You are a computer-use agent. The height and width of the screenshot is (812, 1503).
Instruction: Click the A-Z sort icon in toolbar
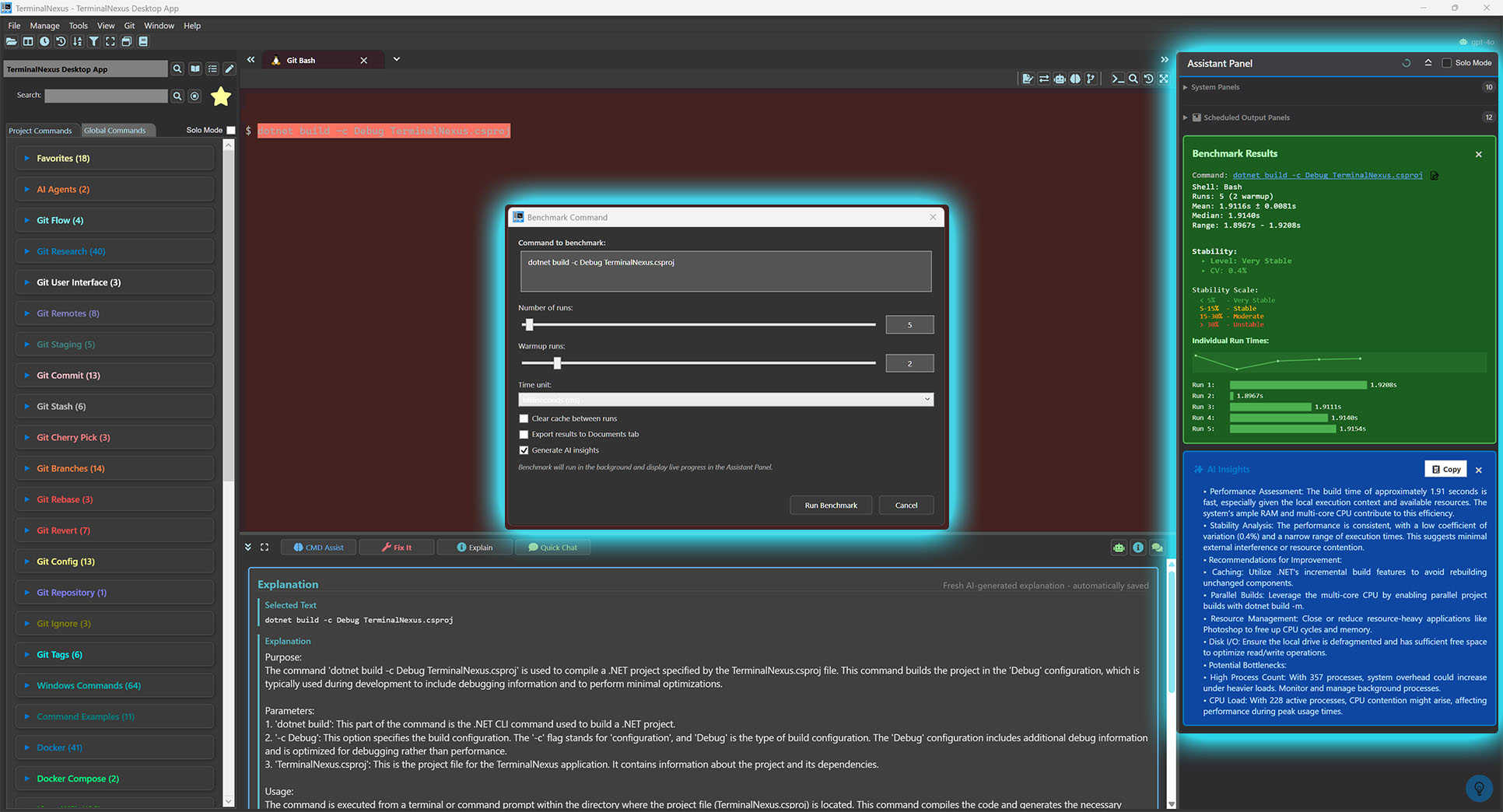point(77,41)
